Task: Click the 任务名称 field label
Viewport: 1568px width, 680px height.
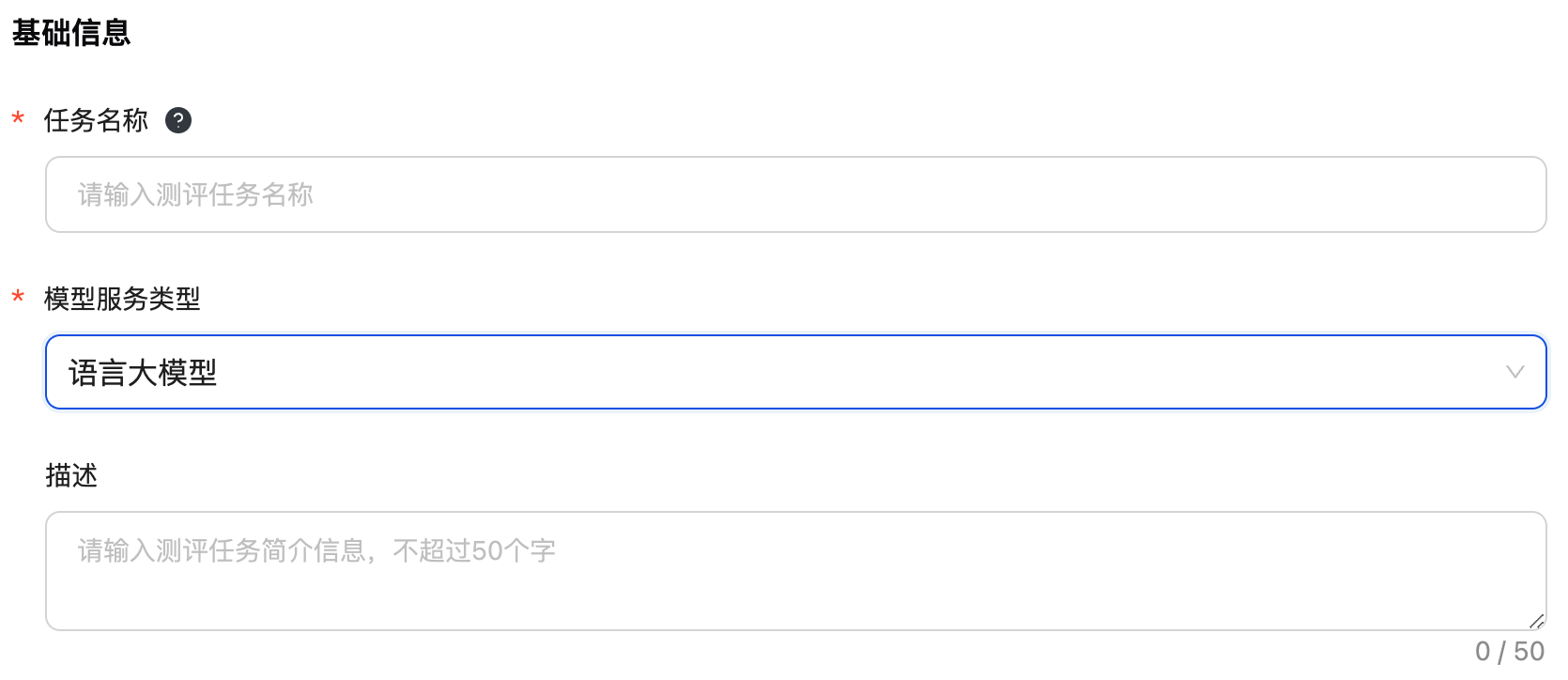Action: coord(96,120)
